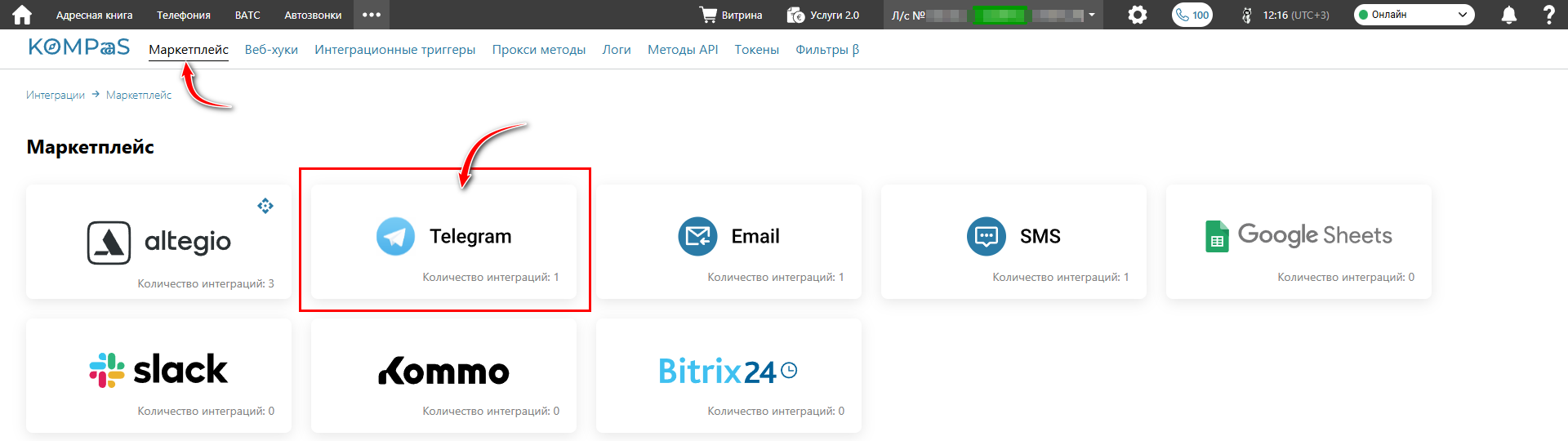The width and height of the screenshot is (1568, 441).
Task: Click the Email card title
Action: point(755,236)
